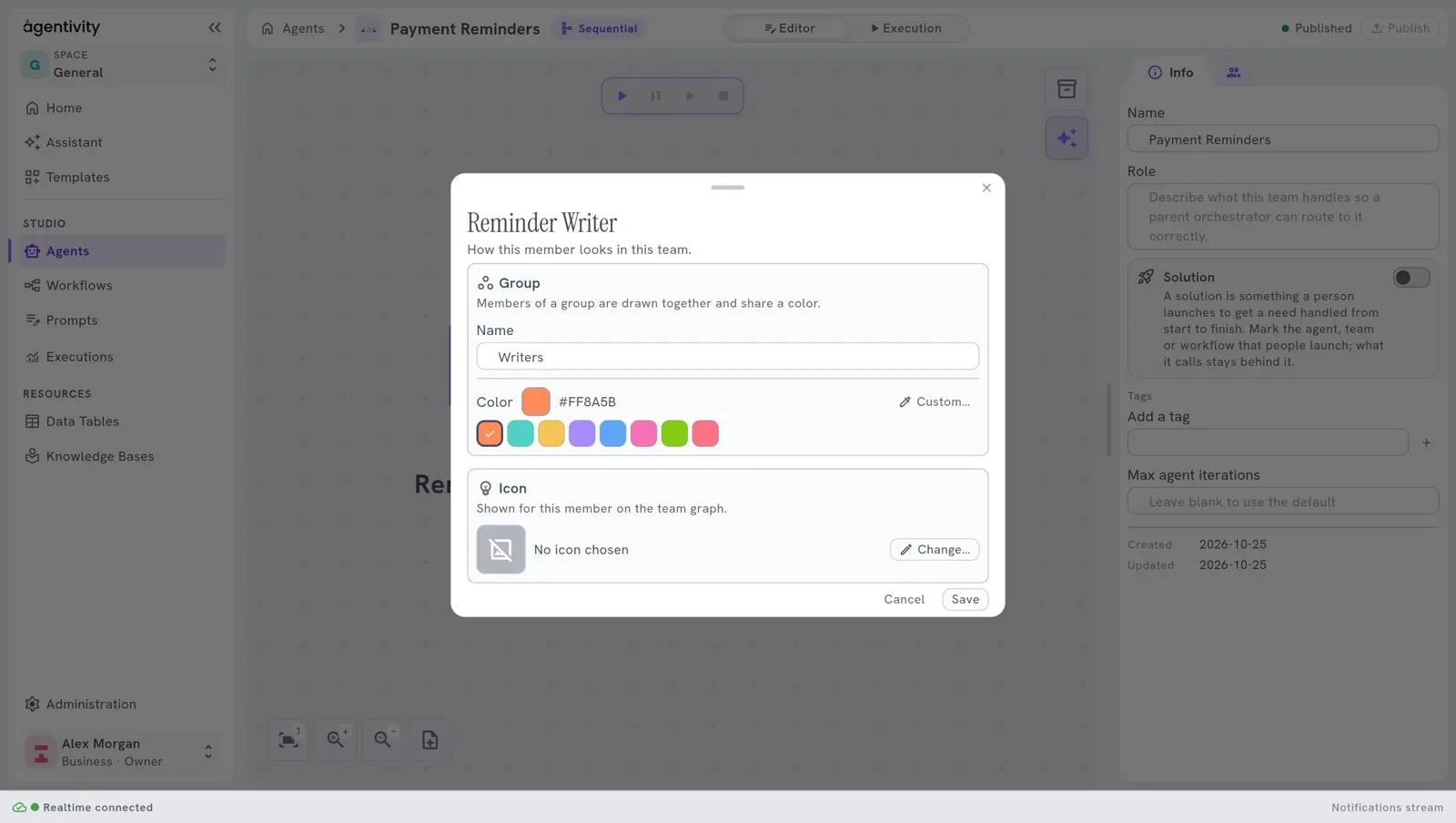Zoom in on the team canvas
Viewport: 1456px width, 823px height.
336,740
